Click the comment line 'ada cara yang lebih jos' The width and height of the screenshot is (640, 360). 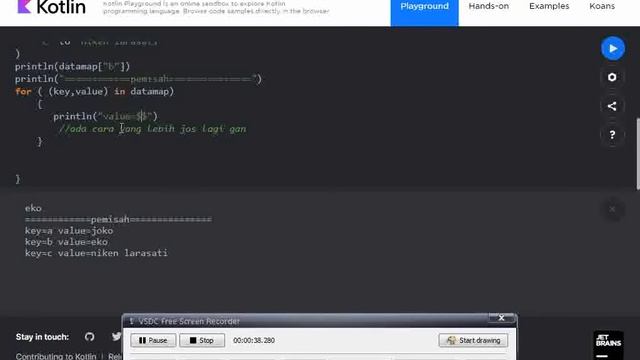click(152, 129)
